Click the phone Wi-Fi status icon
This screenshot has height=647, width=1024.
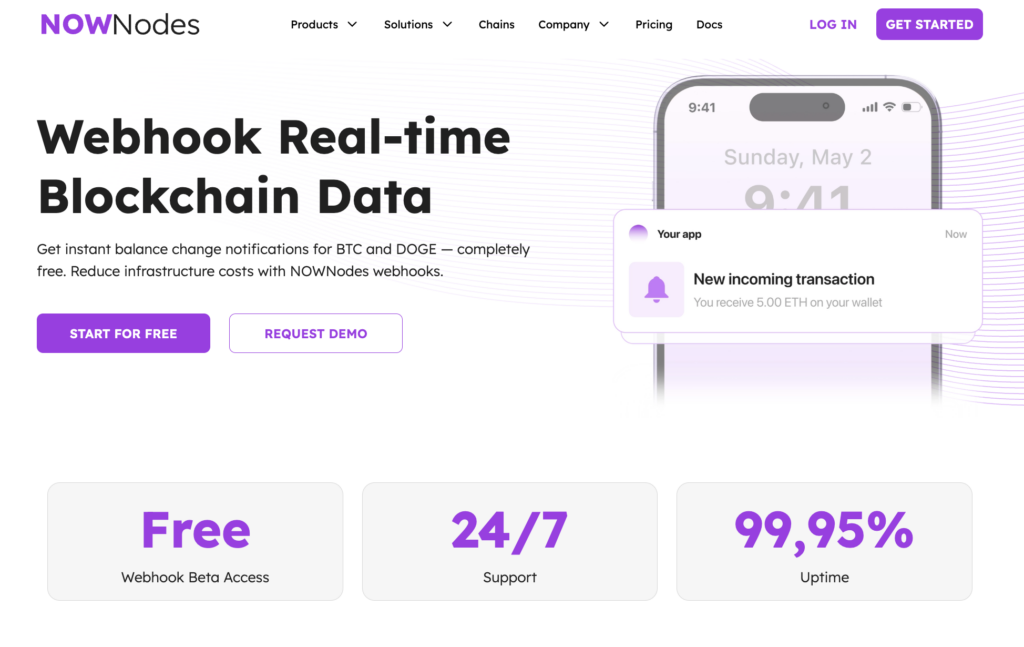click(889, 107)
